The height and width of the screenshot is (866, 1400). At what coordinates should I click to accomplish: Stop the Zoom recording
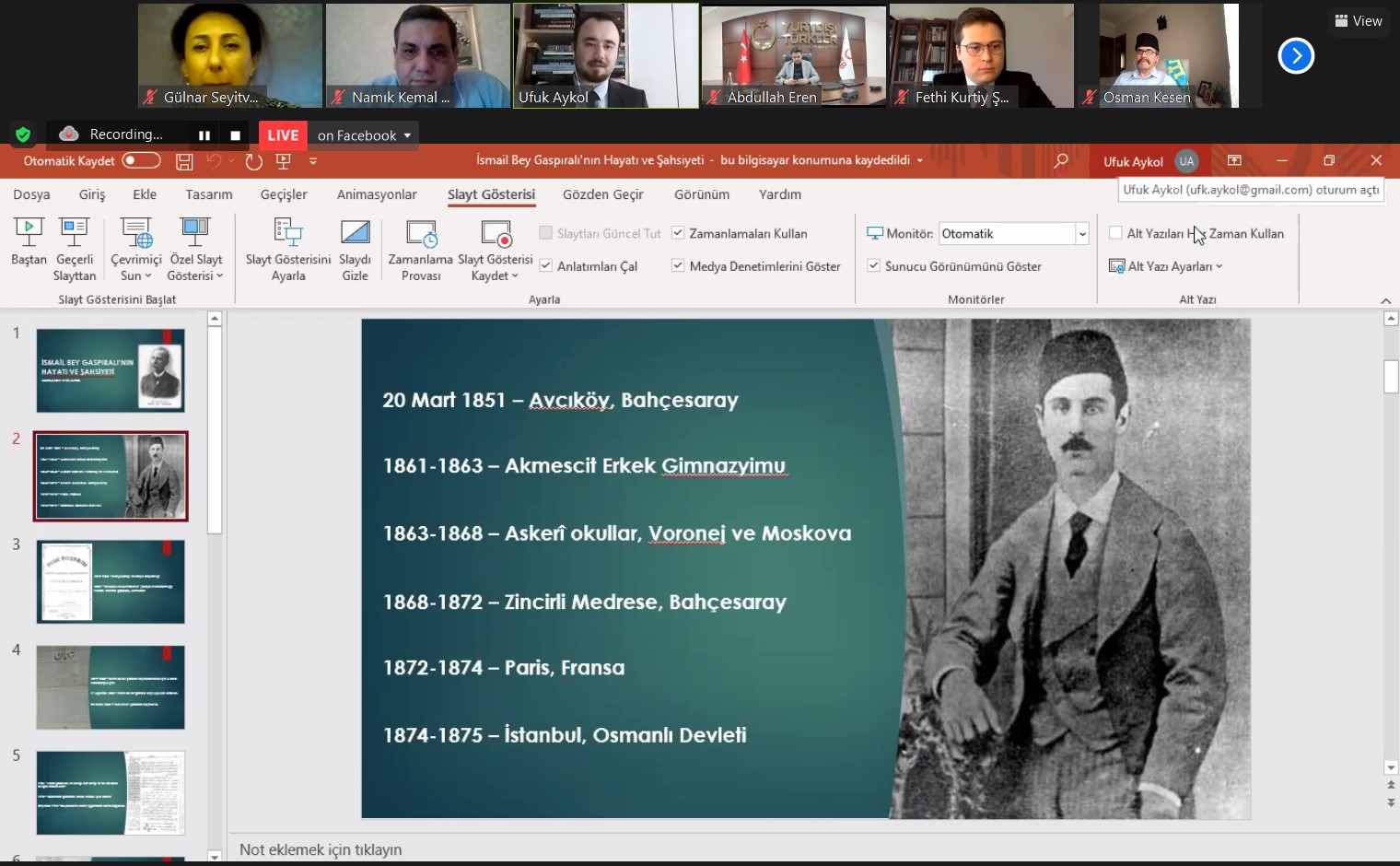235,135
